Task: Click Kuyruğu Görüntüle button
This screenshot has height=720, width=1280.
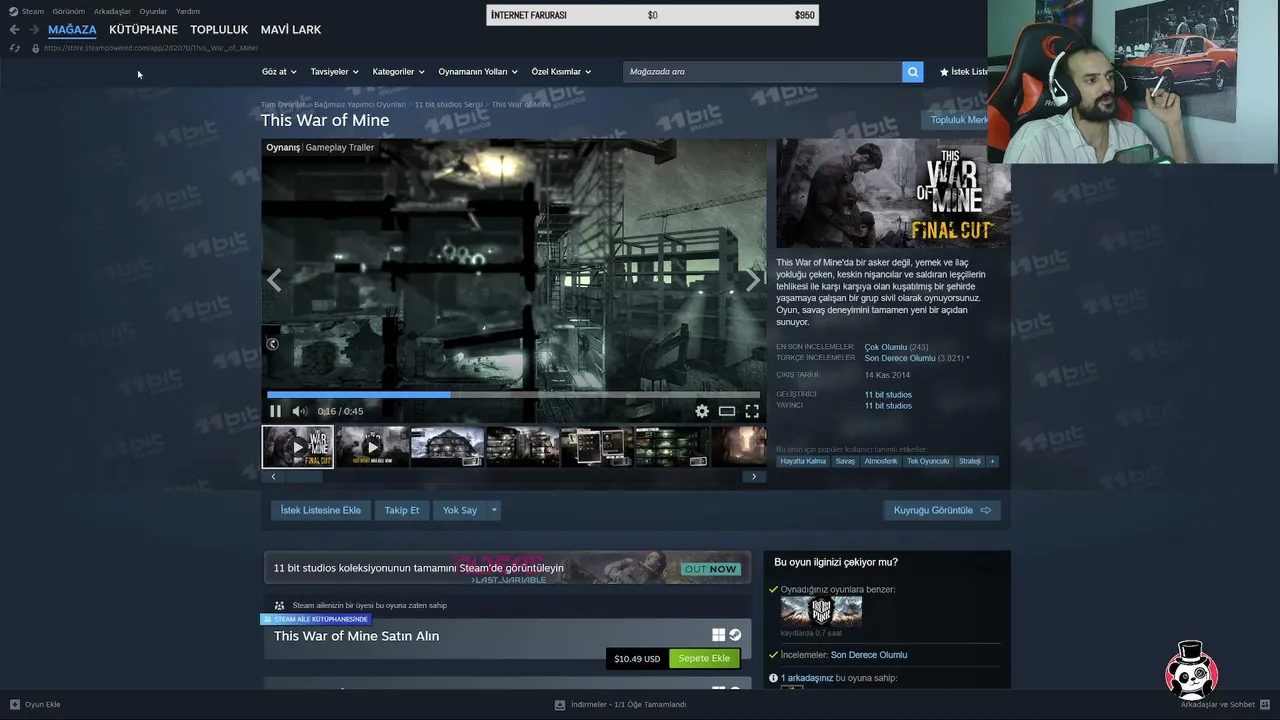Action: click(x=942, y=510)
